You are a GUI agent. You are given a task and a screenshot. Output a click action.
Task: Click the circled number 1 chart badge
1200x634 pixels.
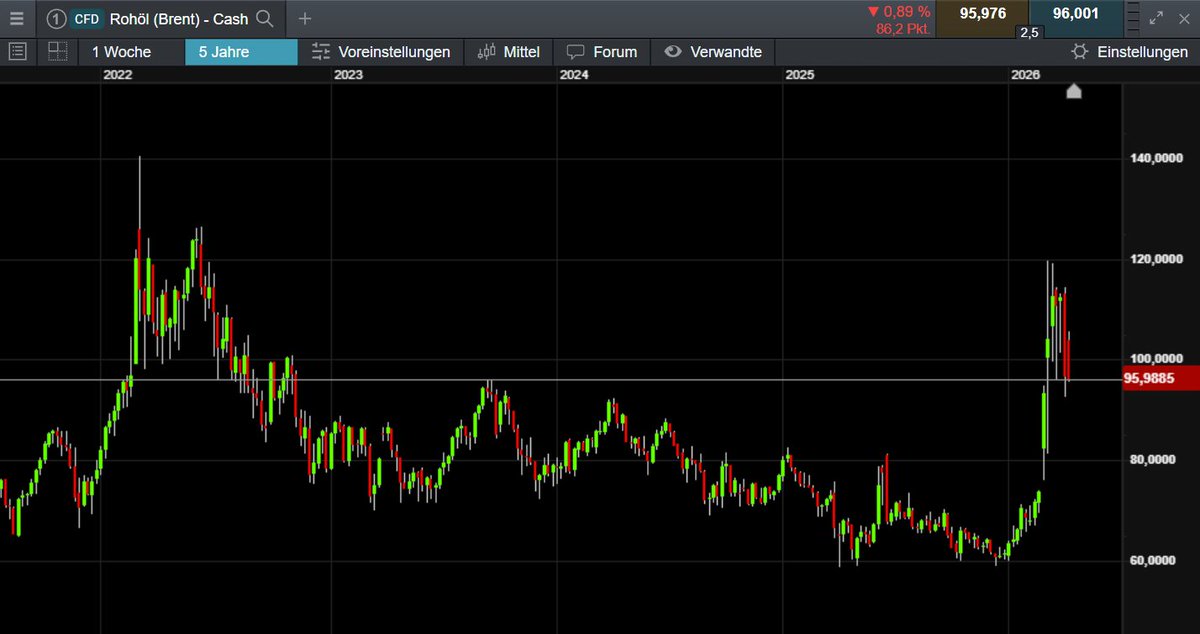click(x=57, y=18)
